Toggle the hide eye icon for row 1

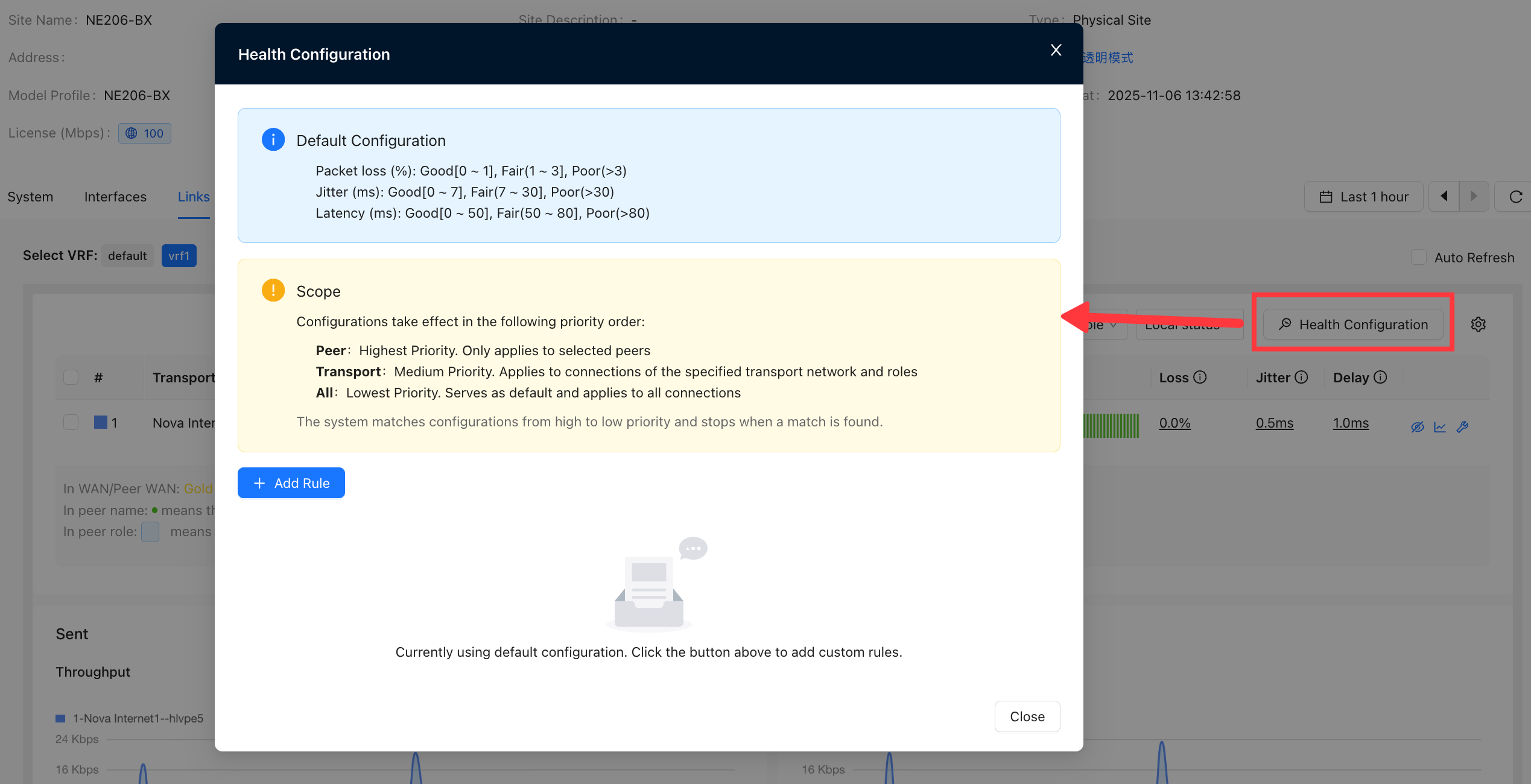click(x=1418, y=427)
